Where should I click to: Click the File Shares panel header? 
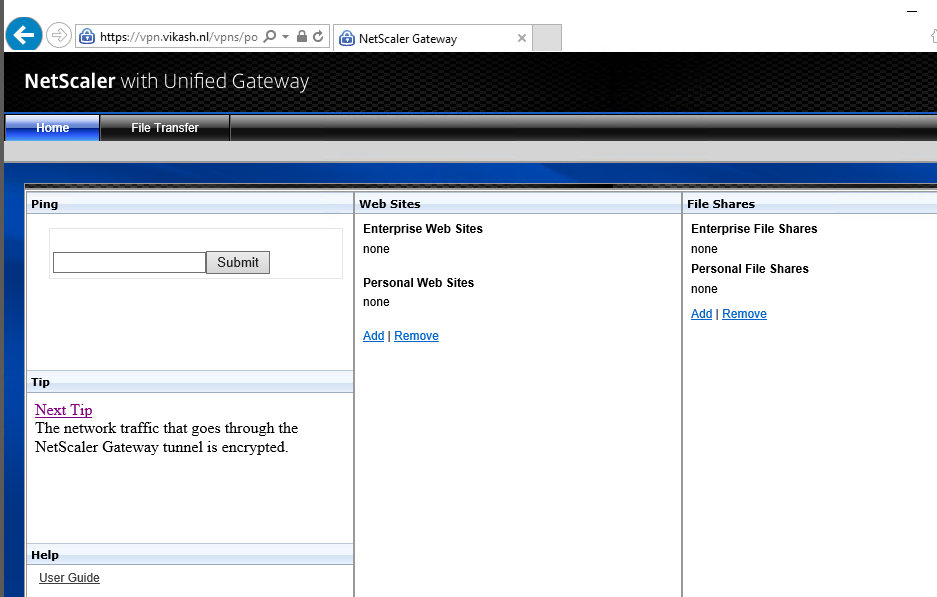[810, 204]
